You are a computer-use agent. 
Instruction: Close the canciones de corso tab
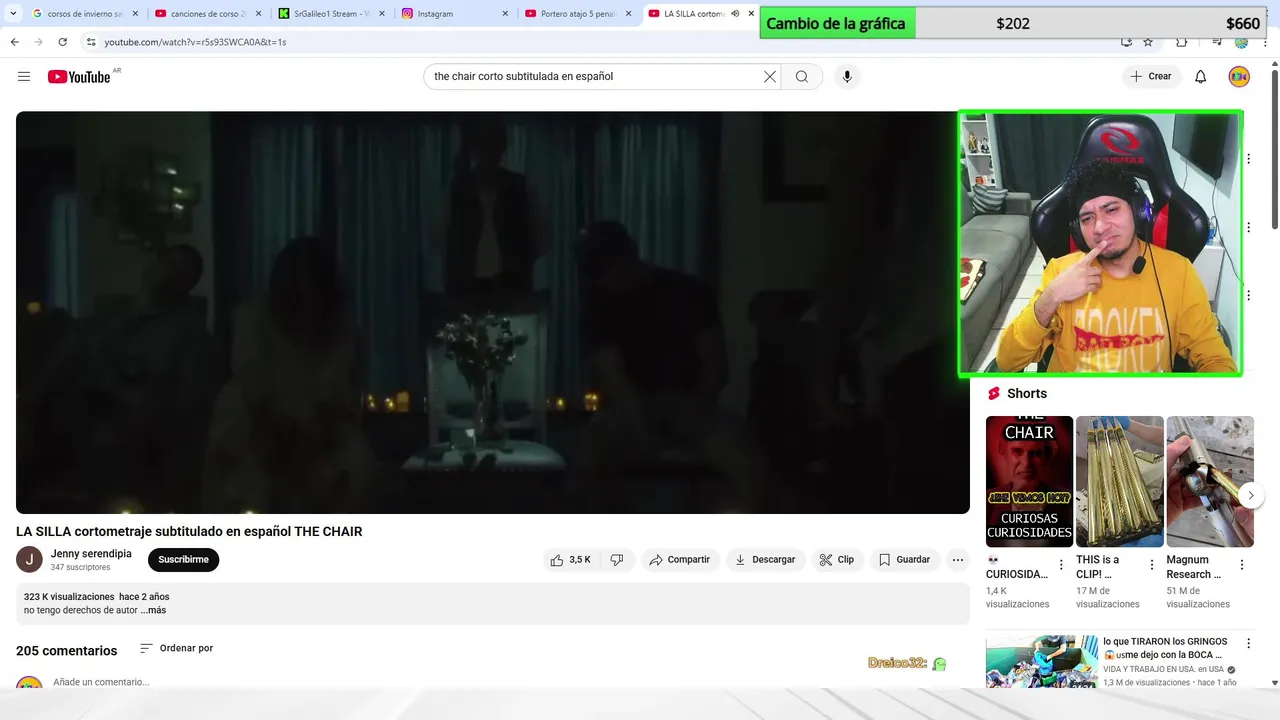[x=257, y=14]
